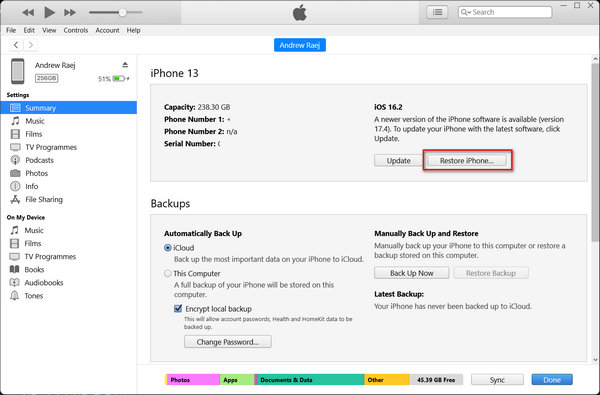This screenshot has width=600, height=395.
Task: Click the Restore iPhone... button
Action: tap(467, 161)
